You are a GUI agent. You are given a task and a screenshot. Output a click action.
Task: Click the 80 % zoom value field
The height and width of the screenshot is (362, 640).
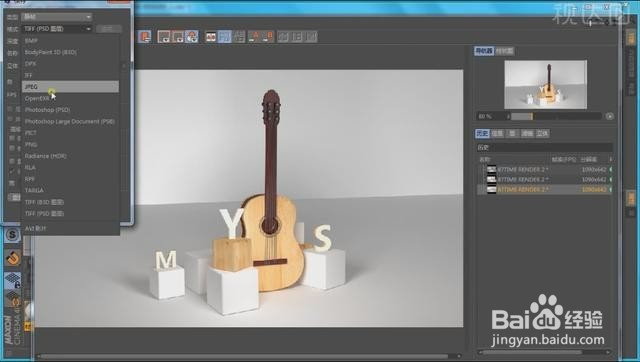pyautogui.click(x=491, y=116)
